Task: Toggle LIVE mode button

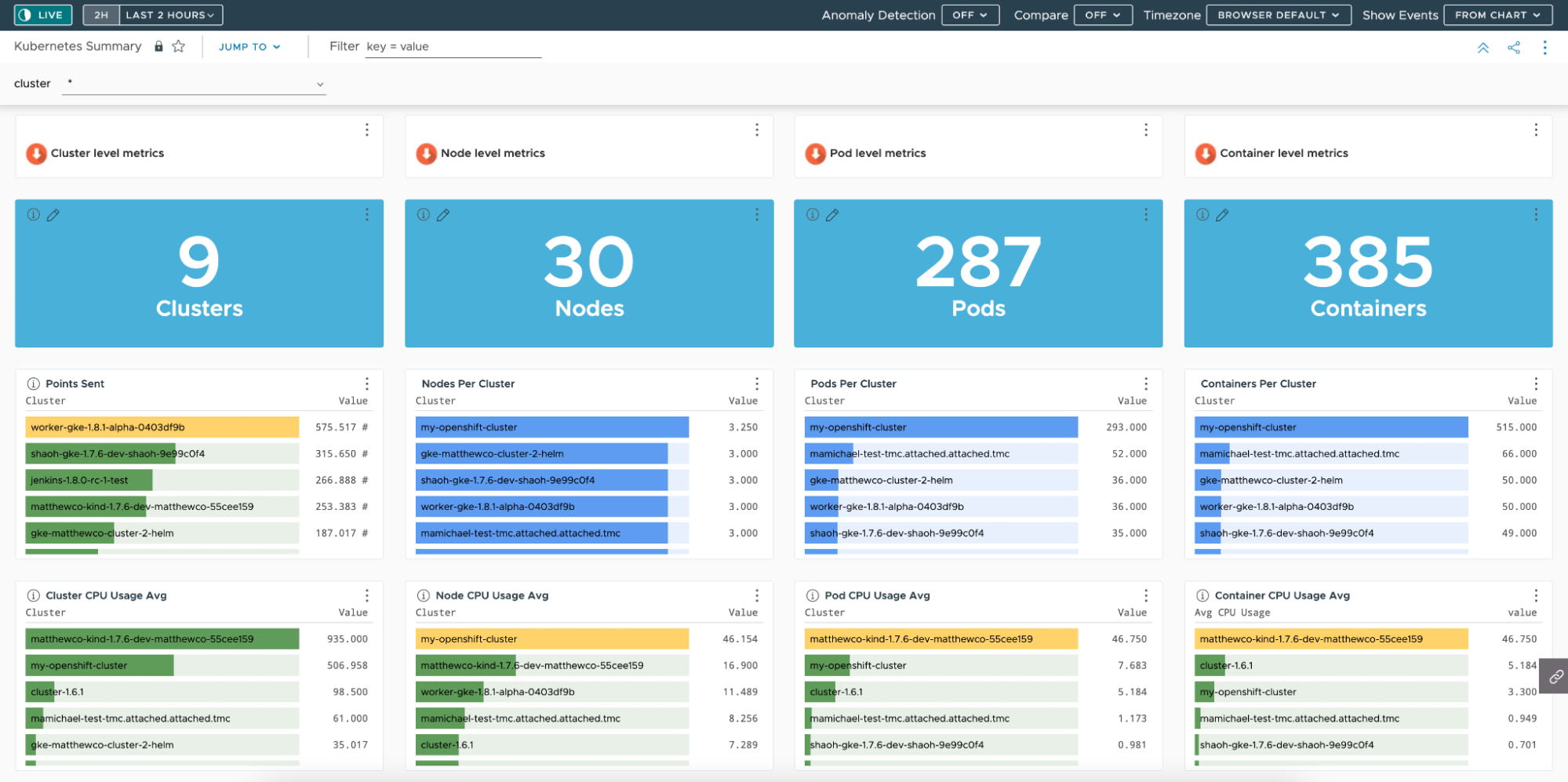Action: point(43,15)
